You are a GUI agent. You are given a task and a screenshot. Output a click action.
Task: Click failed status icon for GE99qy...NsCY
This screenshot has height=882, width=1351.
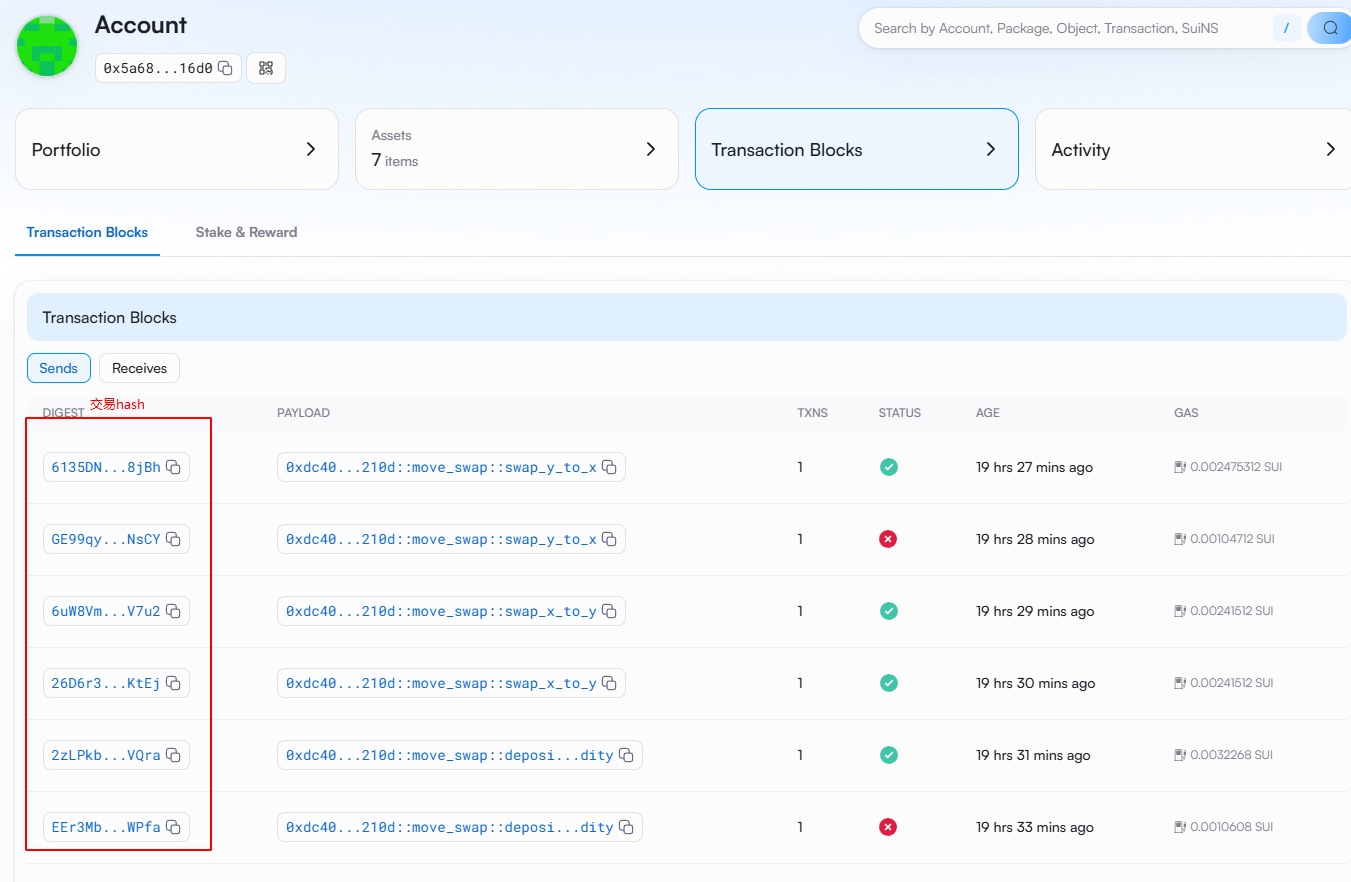pos(888,539)
